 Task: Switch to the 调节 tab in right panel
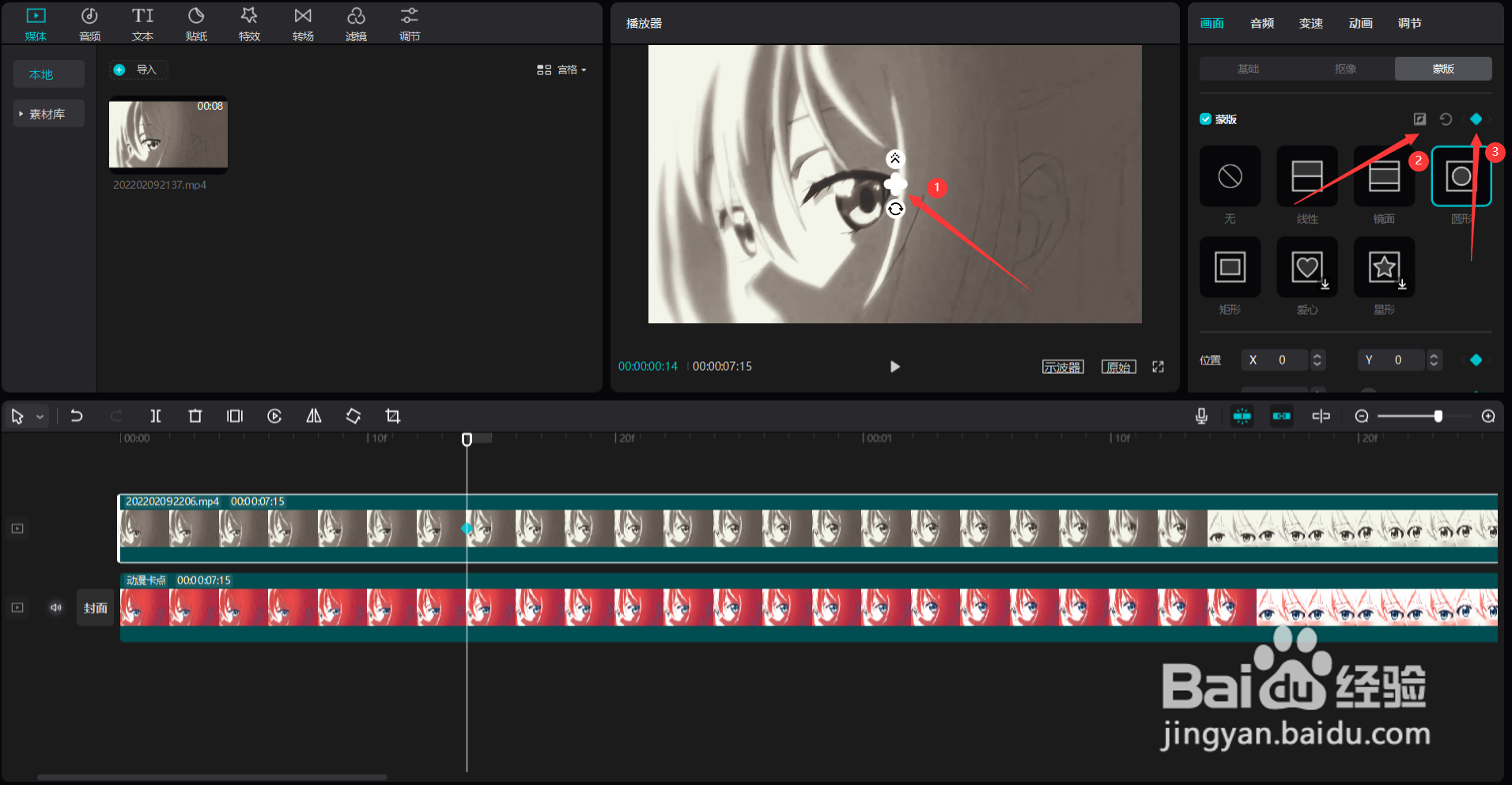point(1410,23)
